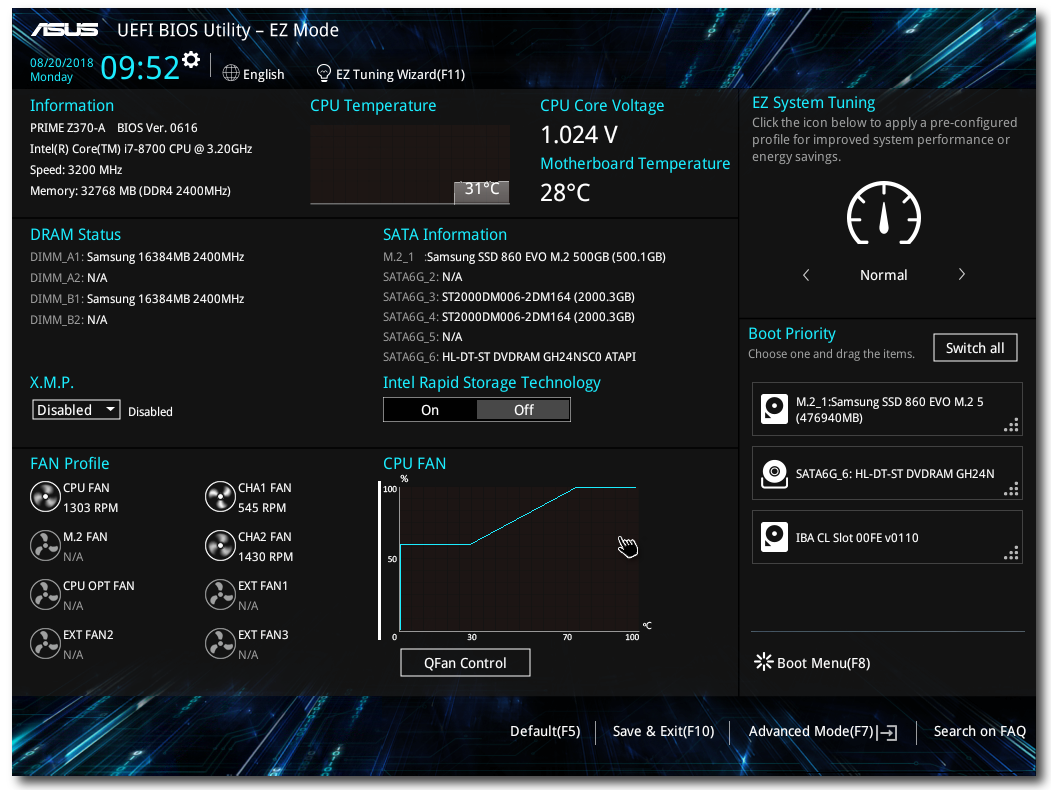Click the EZ System Tuning gauge icon
The height and width of the screenshot is (790, 1051).
pyautogui.click(x=883, y=213)
